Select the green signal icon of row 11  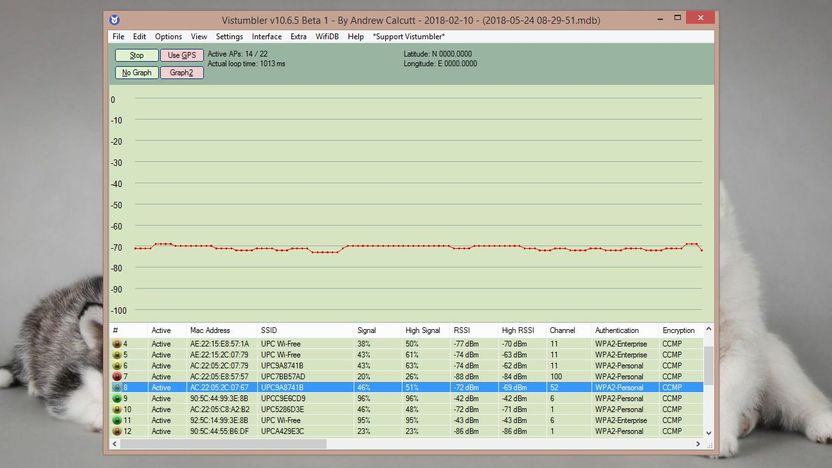(117, 420)
